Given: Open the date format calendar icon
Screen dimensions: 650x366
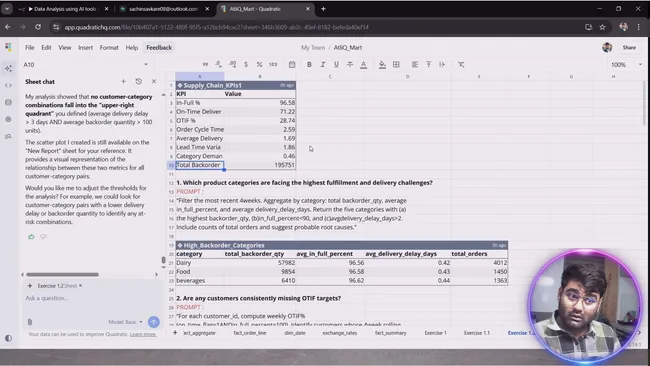Looking at the screenshot, I should point(292,65).
